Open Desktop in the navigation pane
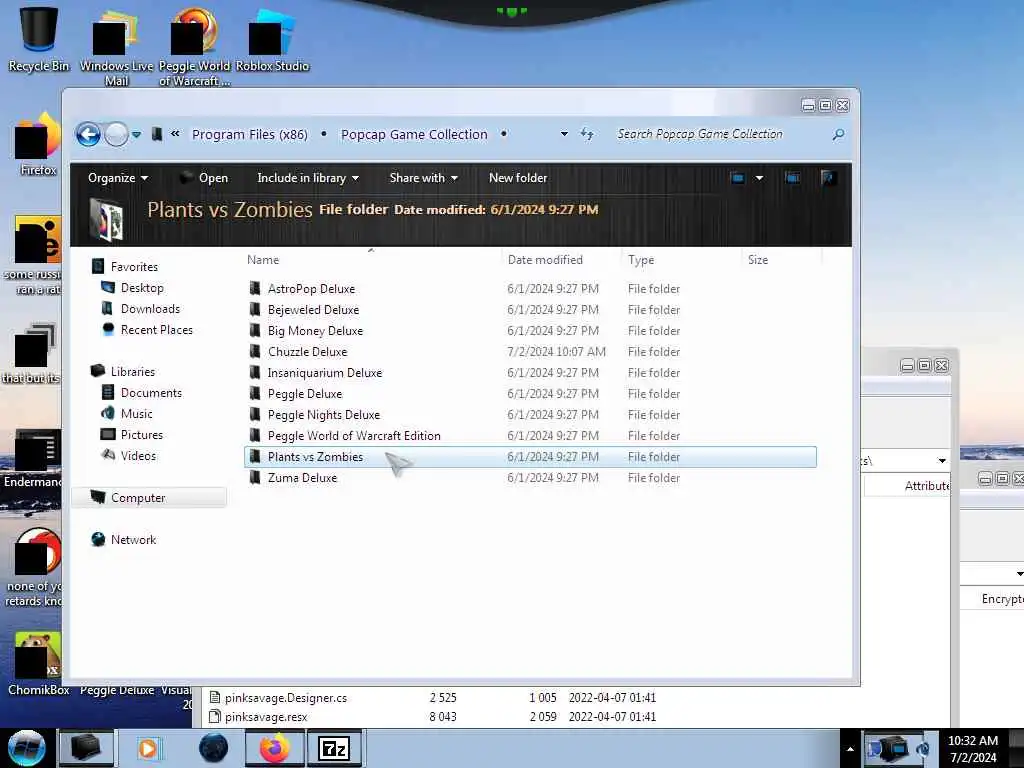Image resolution: width=1024 pixels, height=768 pixels. (142, 287)
